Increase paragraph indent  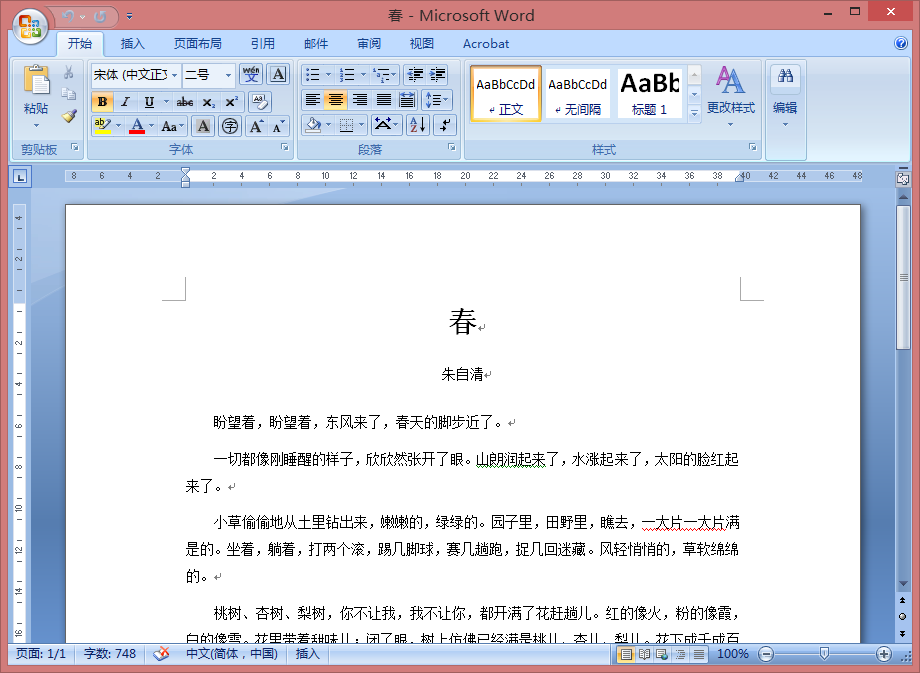pos(437,75)
